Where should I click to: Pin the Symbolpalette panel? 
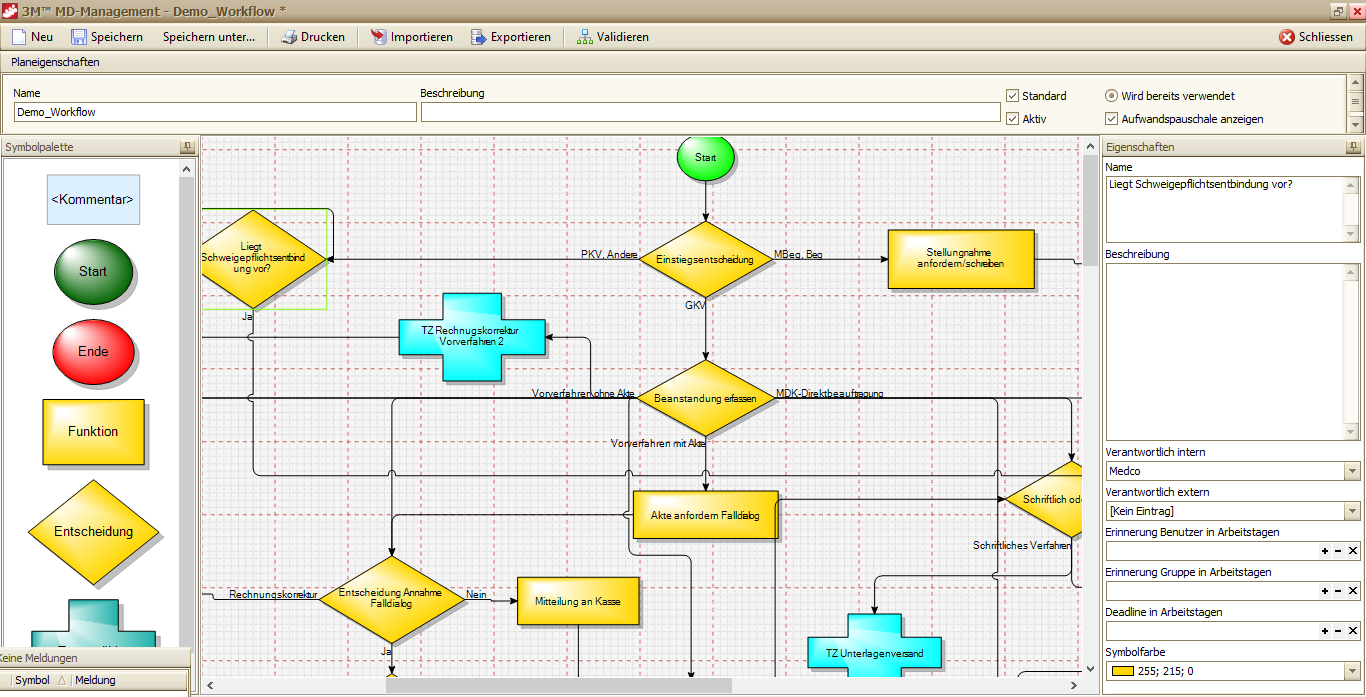click(187, 147)
